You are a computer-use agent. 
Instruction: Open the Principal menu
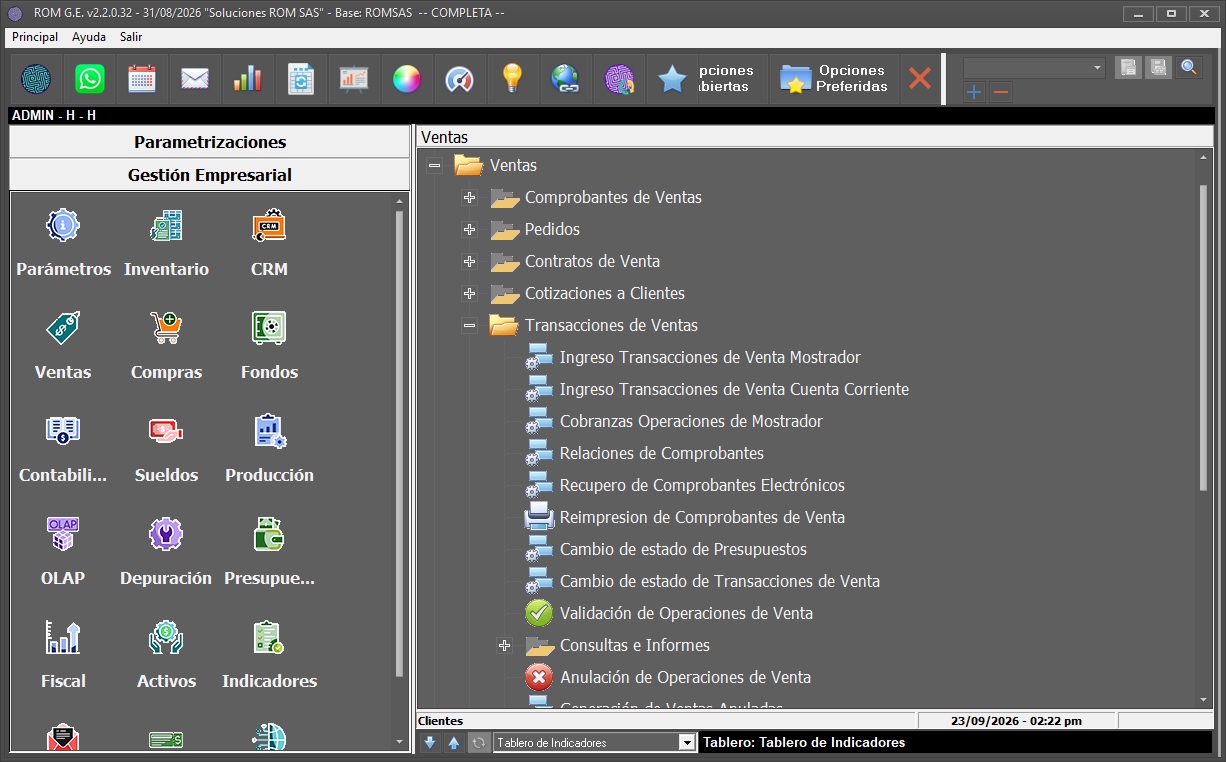point(35,37)
